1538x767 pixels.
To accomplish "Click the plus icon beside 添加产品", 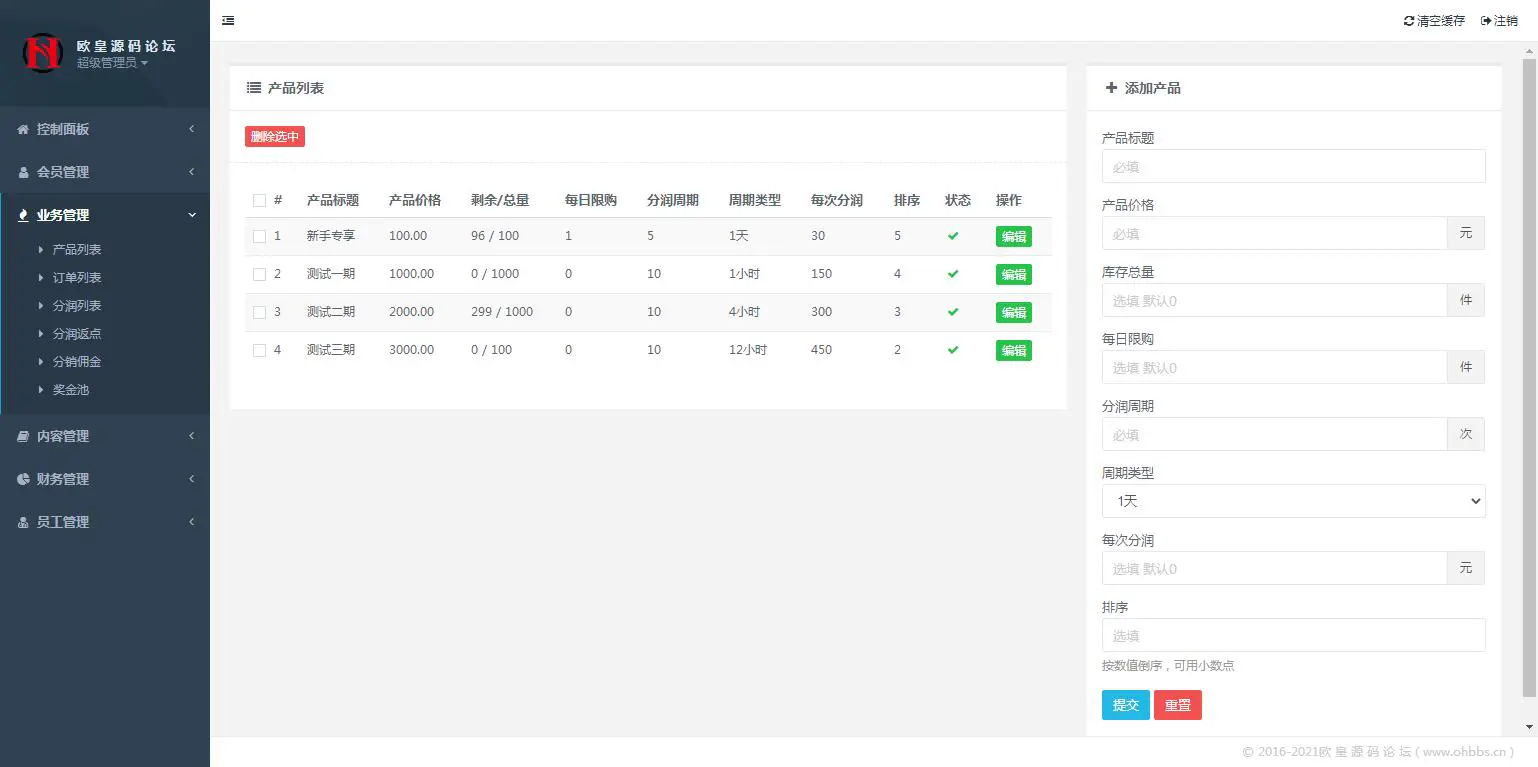I will (1111, 87).
